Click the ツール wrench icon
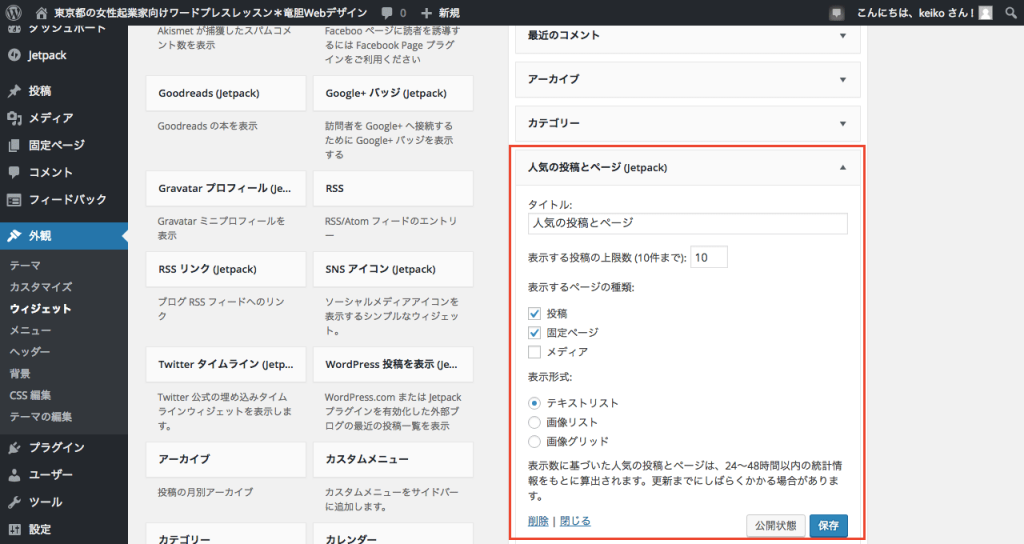This screenshot has width=1024, height=544. click(x=14, y=502)
